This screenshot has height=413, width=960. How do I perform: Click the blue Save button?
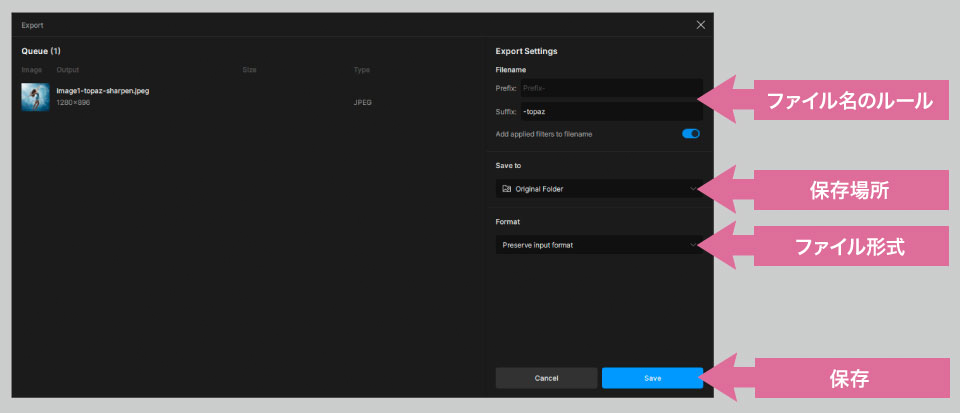[652, 378]
